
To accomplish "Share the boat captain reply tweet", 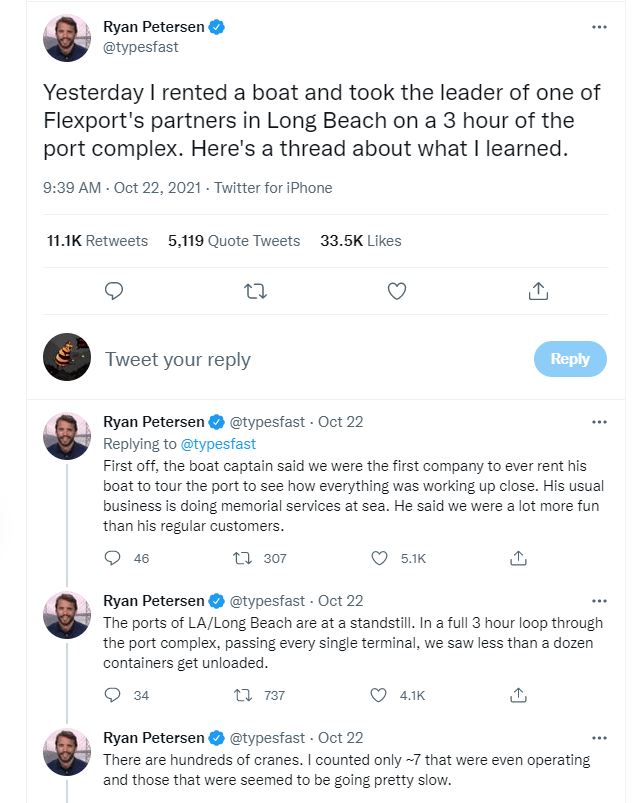I will pyautogui.click(x=518, y=558).
